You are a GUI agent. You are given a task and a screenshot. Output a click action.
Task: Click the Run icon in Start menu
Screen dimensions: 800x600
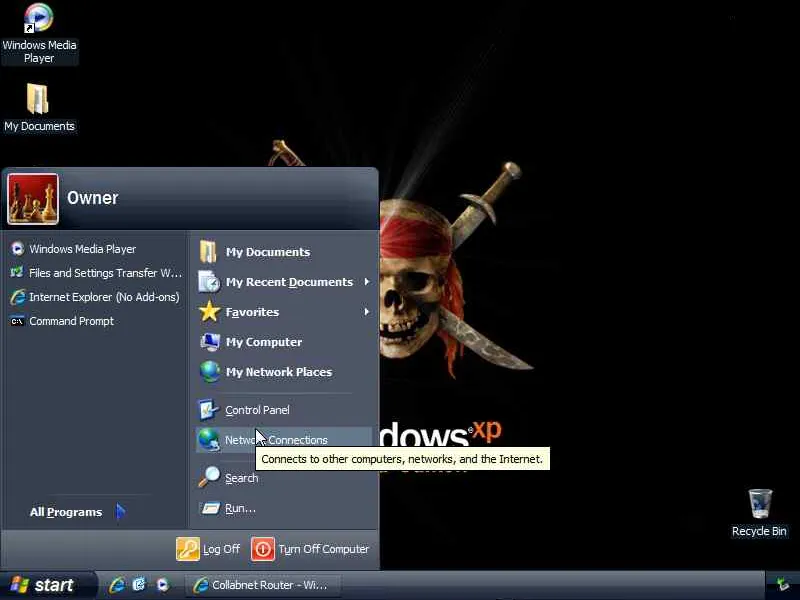[x=210, y=508]
